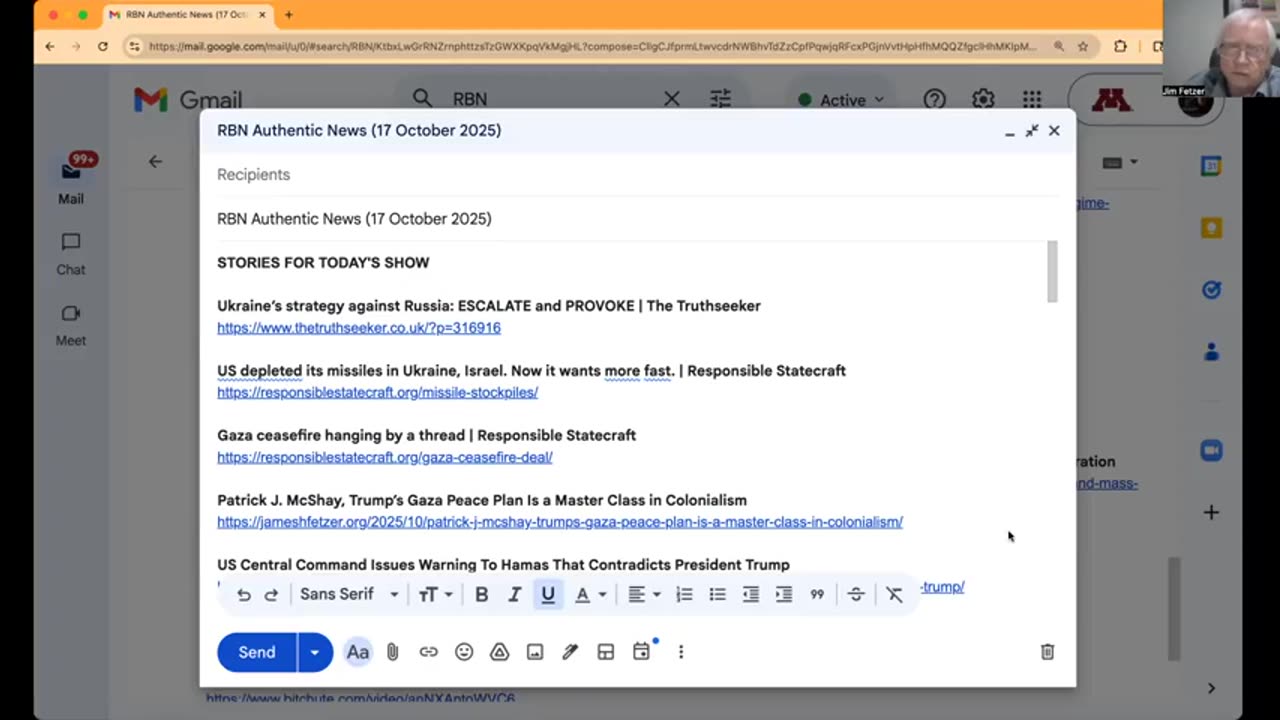Toggle Bold formatting
Viewport: 1280px width, 720px height.
(x=481, y=595)
